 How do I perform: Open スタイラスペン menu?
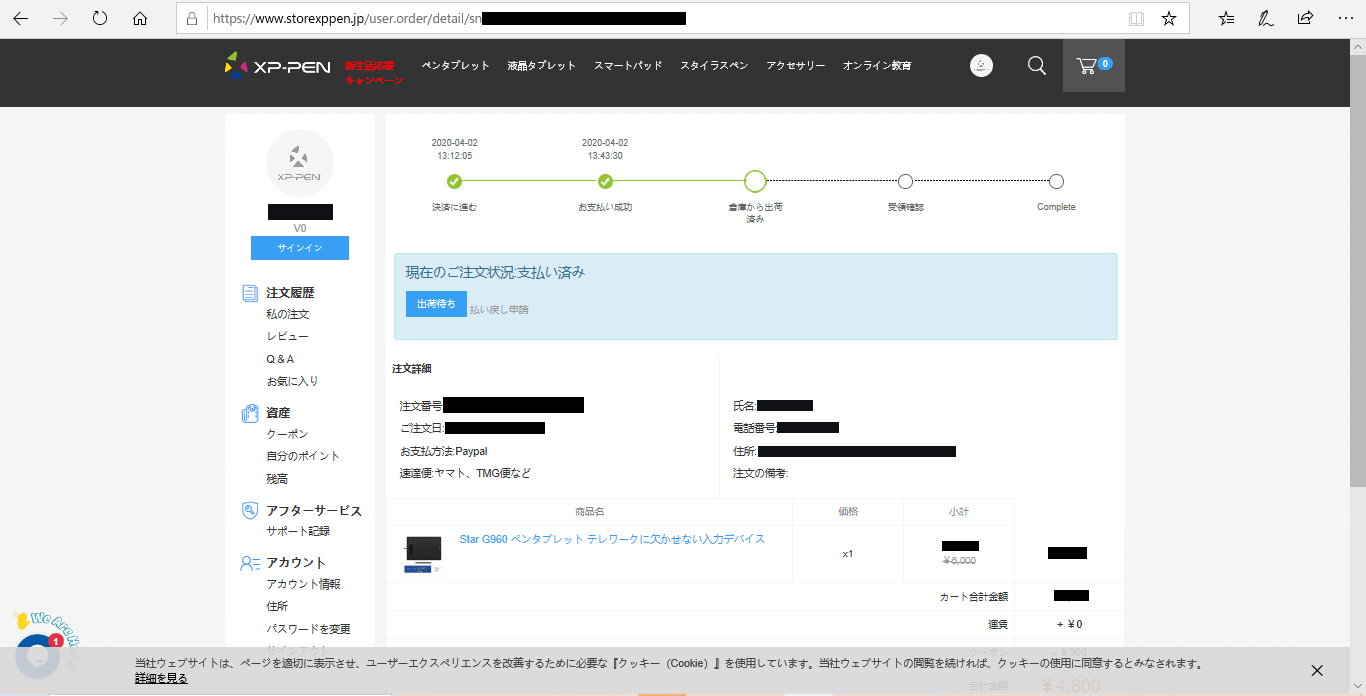click(714, 65)
